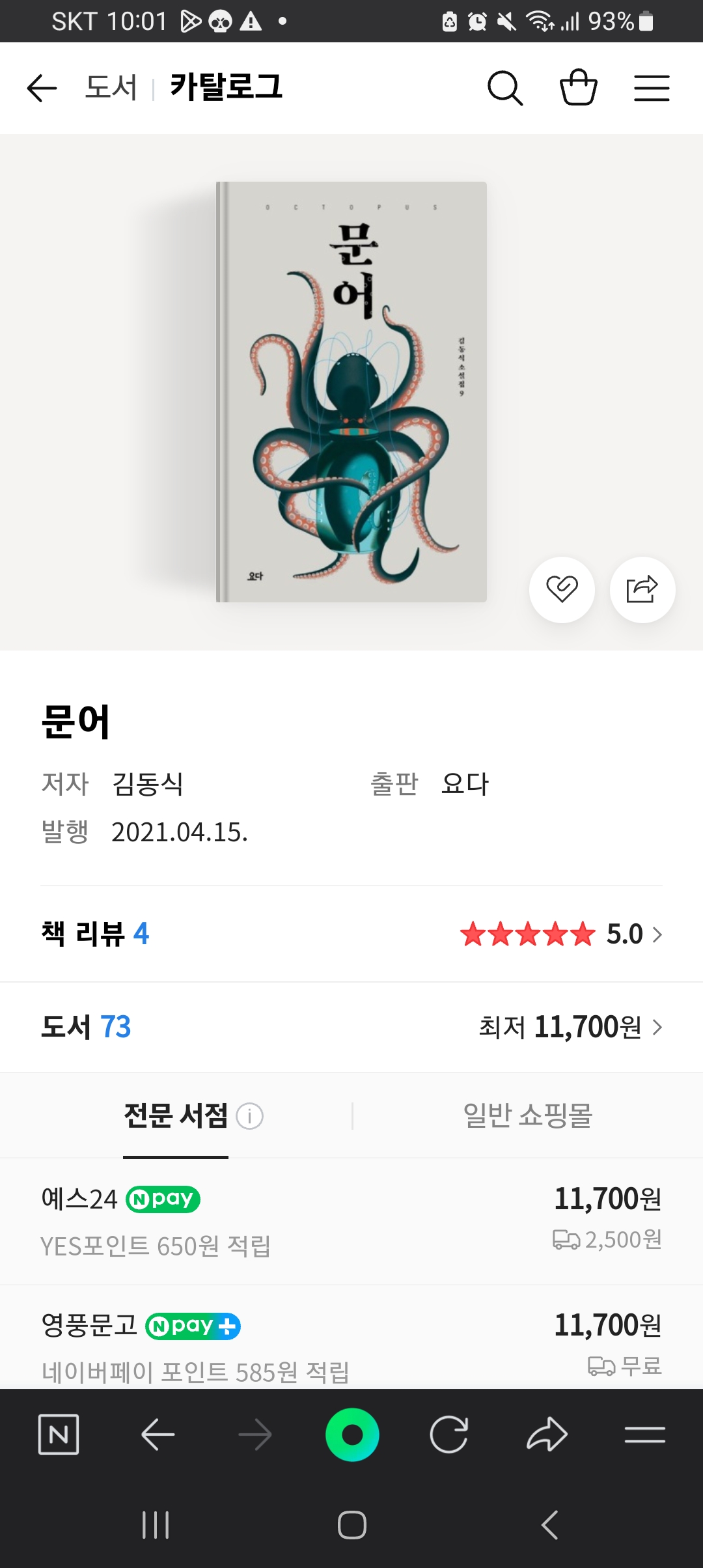
Task: Open the browser's bottom bar menu
Action: tap(644, 1434)
